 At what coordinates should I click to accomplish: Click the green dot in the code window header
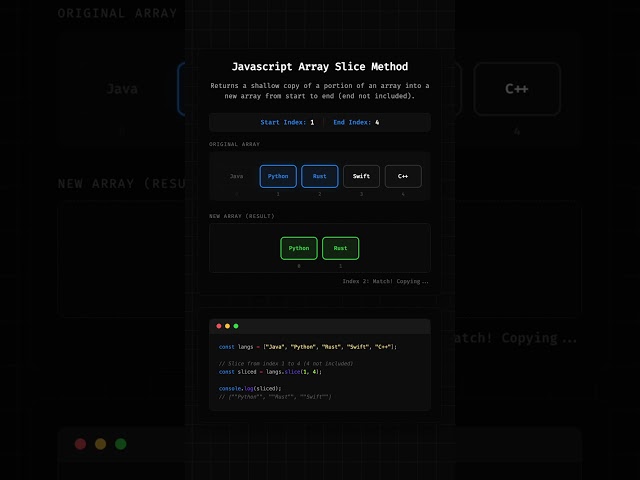[x=236, y=326]
